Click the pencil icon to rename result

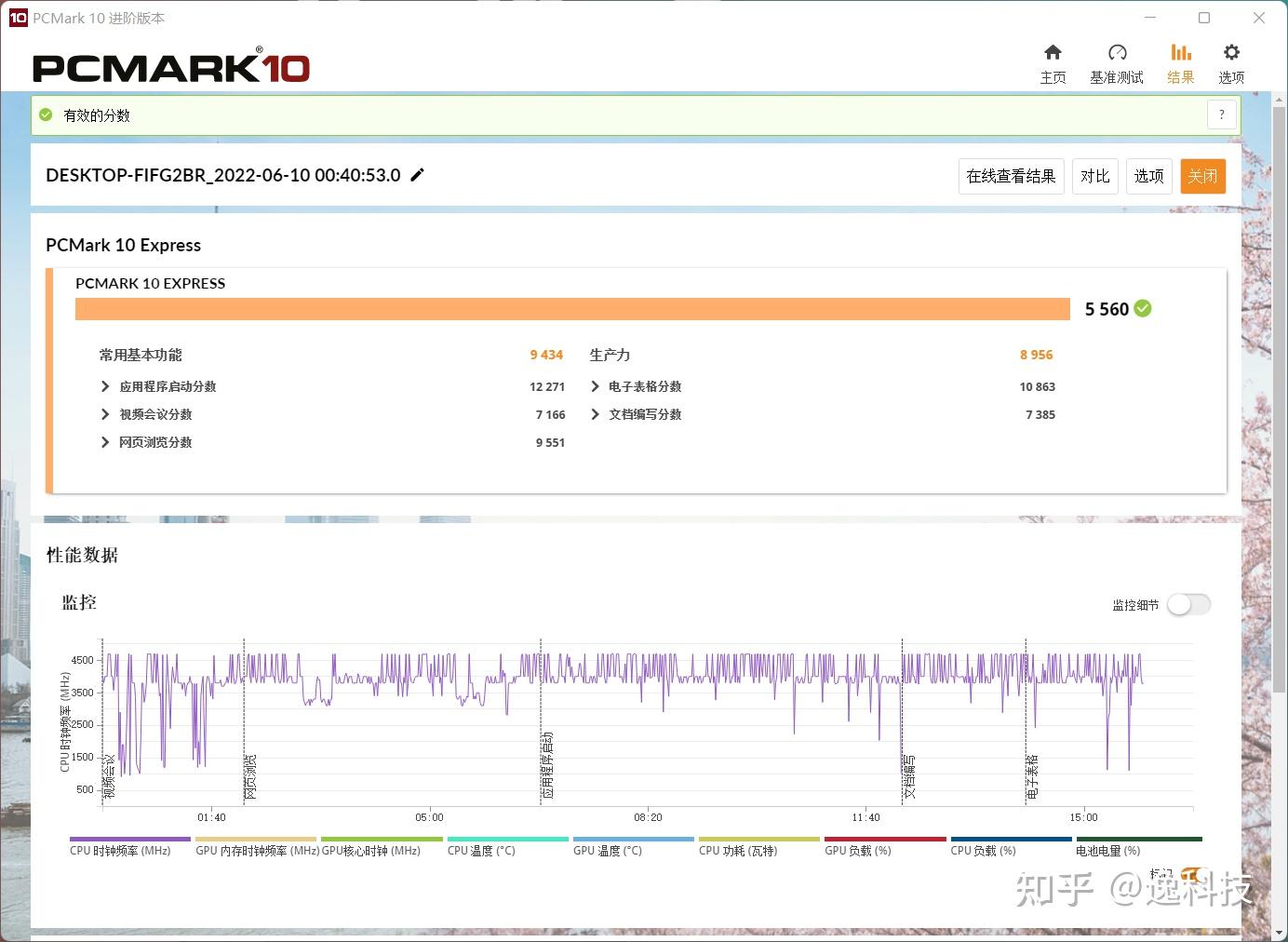point(418,175)
